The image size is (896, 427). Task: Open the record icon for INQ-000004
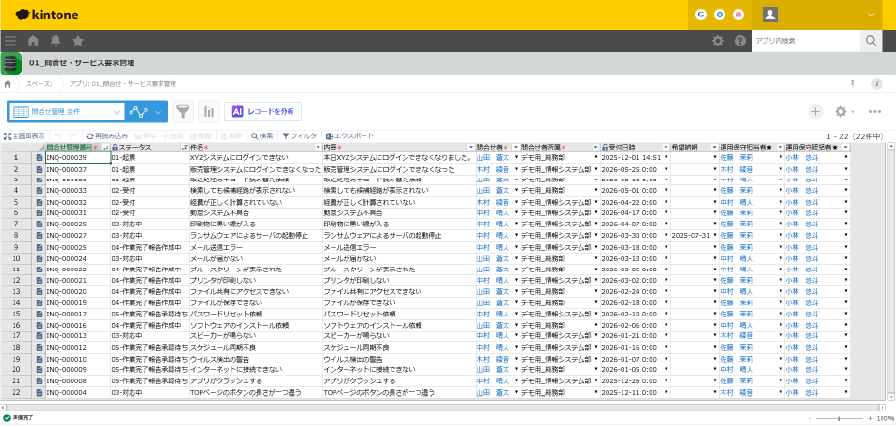(x=39, y=393)
